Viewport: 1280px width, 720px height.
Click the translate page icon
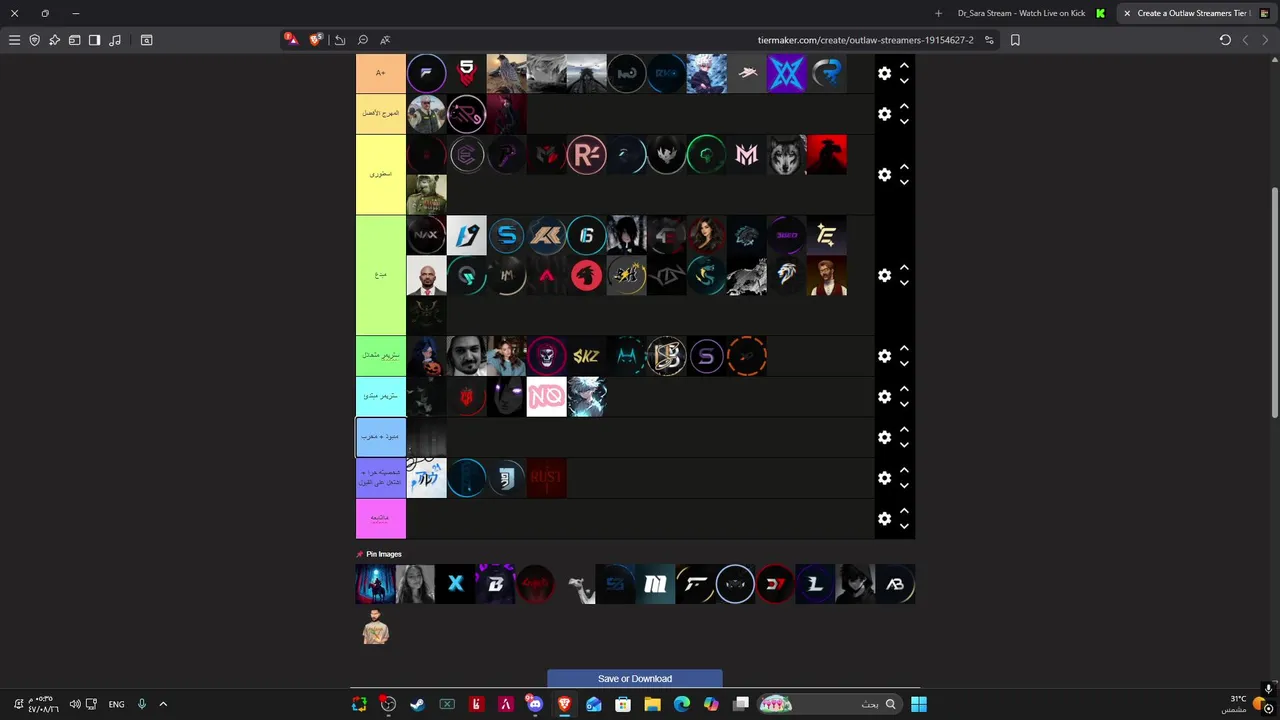click(385, 40)
